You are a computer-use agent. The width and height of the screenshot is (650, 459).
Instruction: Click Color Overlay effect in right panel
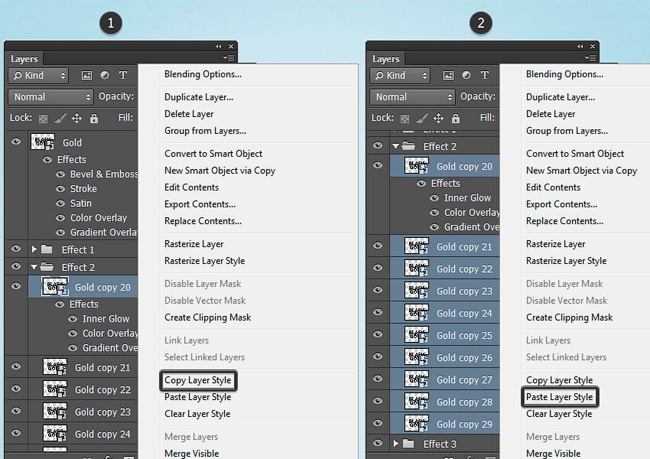(472, 213)
